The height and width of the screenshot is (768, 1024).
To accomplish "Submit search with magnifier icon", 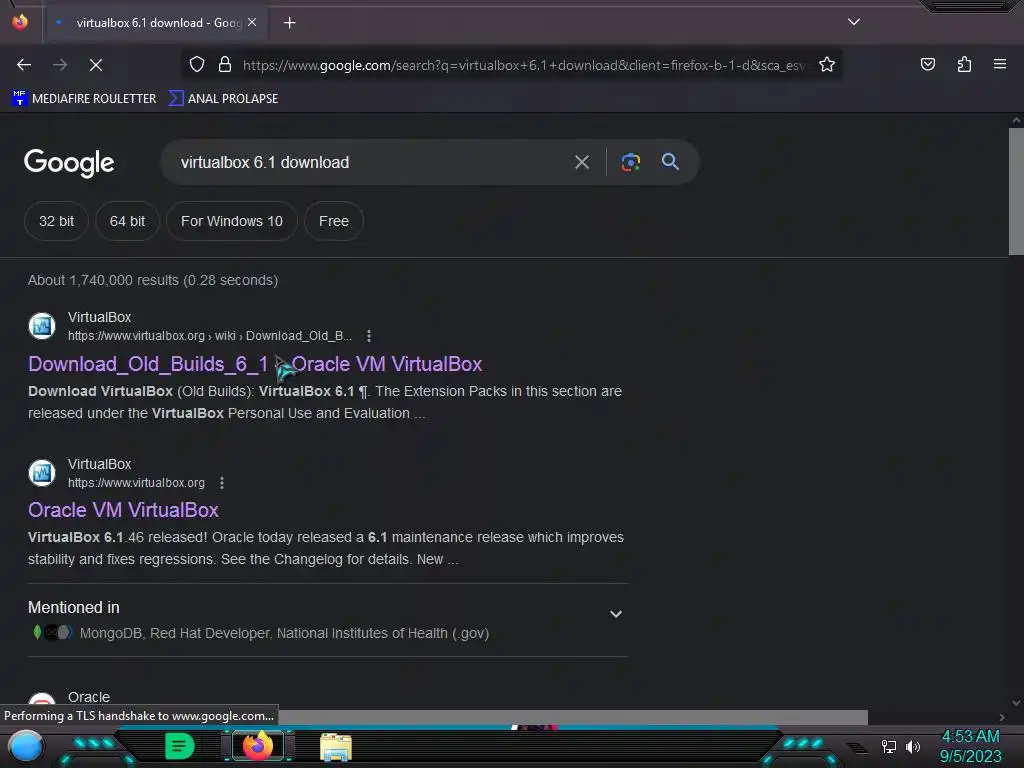I will click(x=670, y=162).
